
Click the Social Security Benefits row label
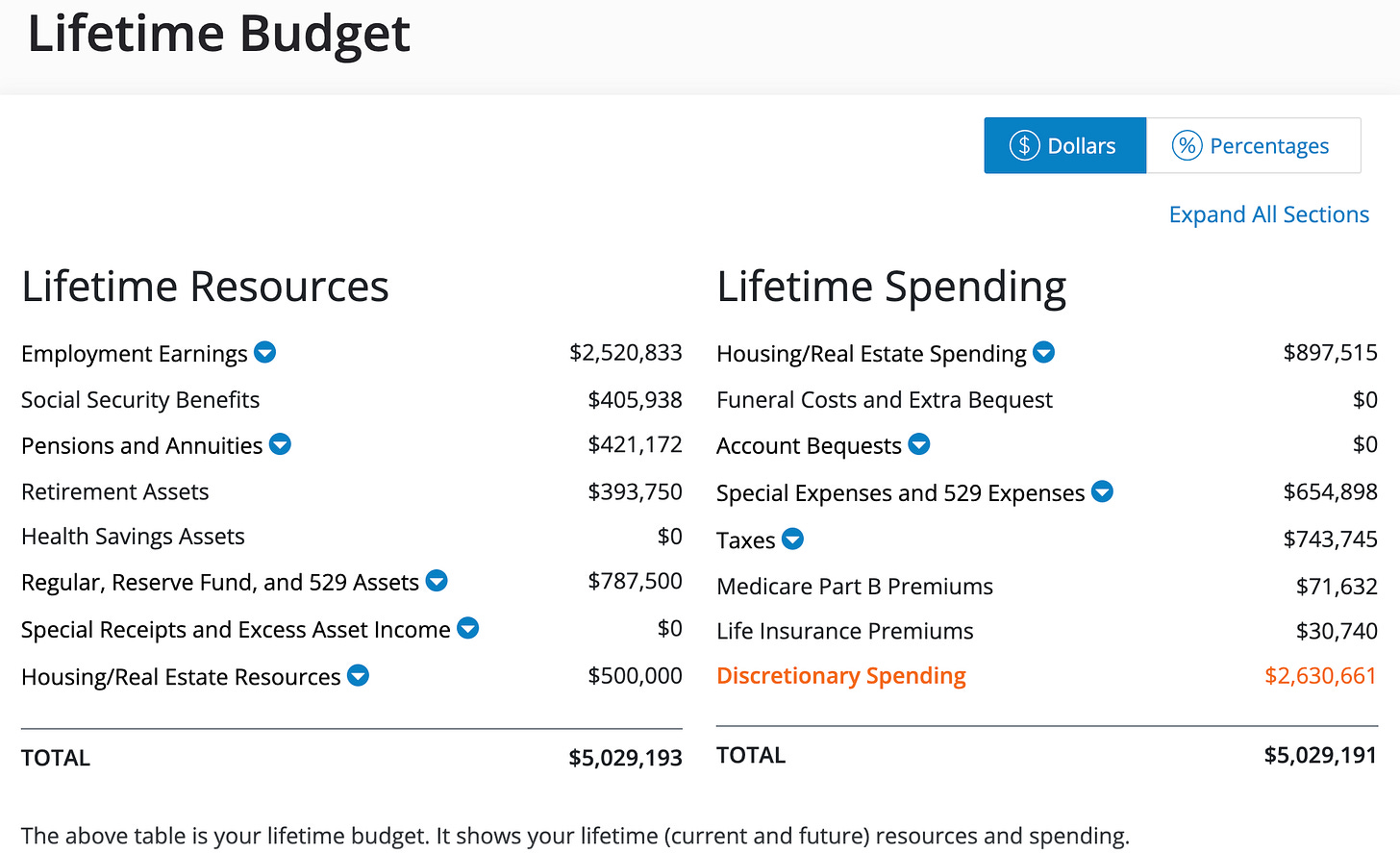[140, 400]
